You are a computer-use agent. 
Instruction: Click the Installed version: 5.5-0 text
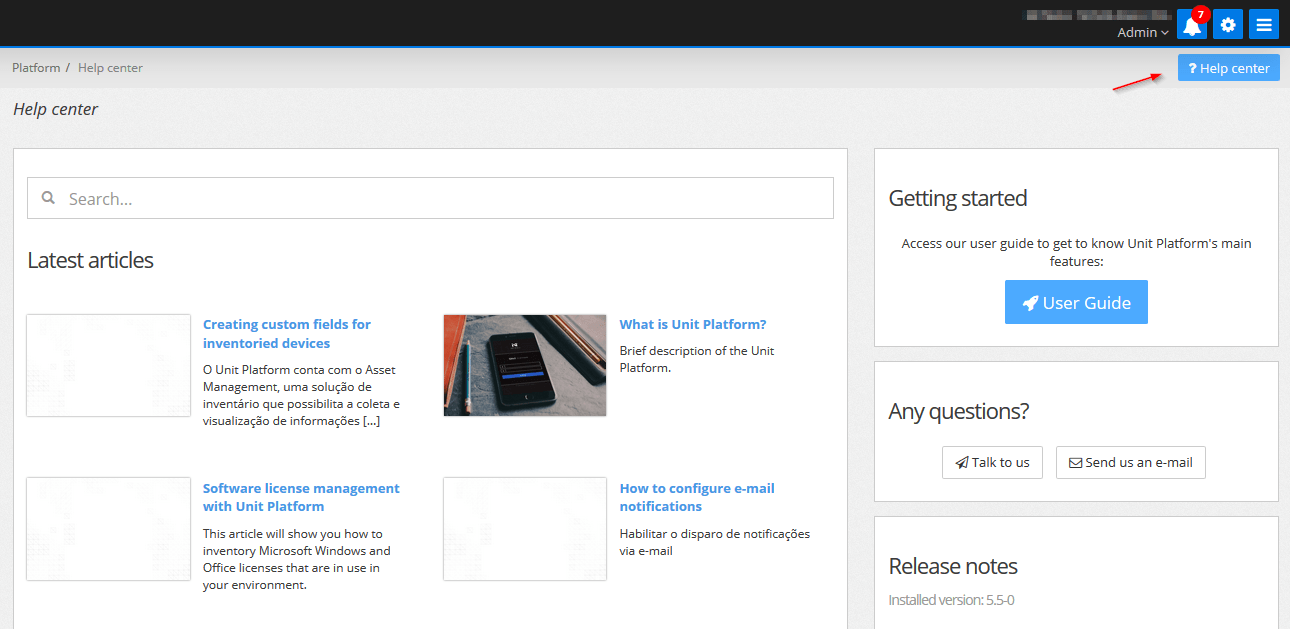[x=952, y=600]
